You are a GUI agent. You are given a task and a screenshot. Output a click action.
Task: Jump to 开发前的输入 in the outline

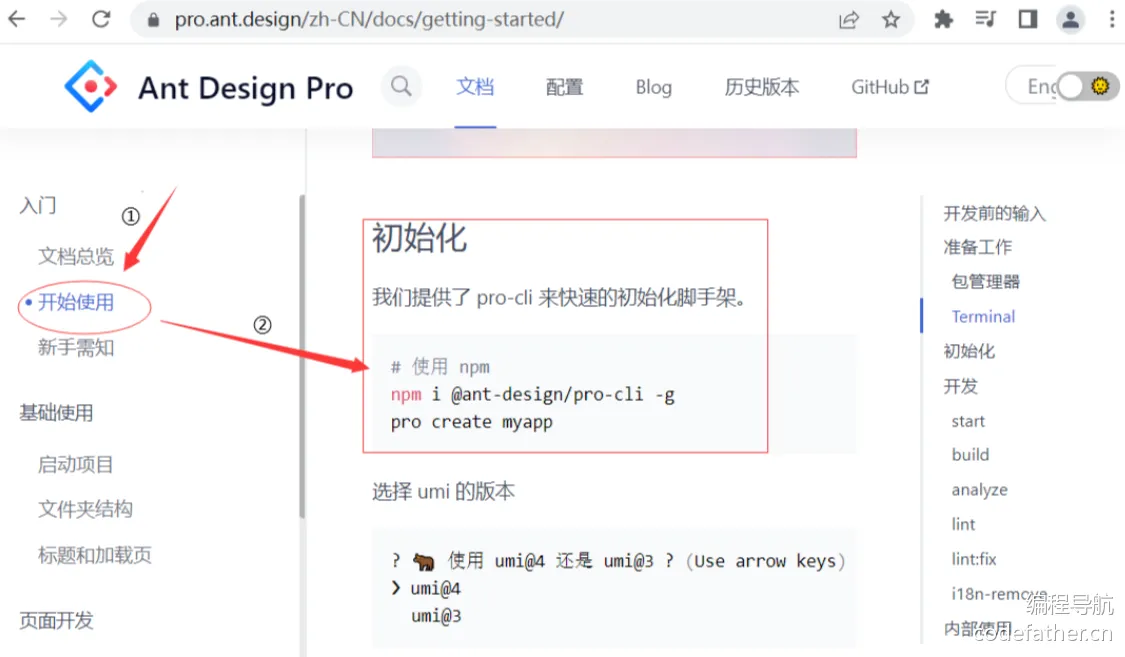[994, 213]
